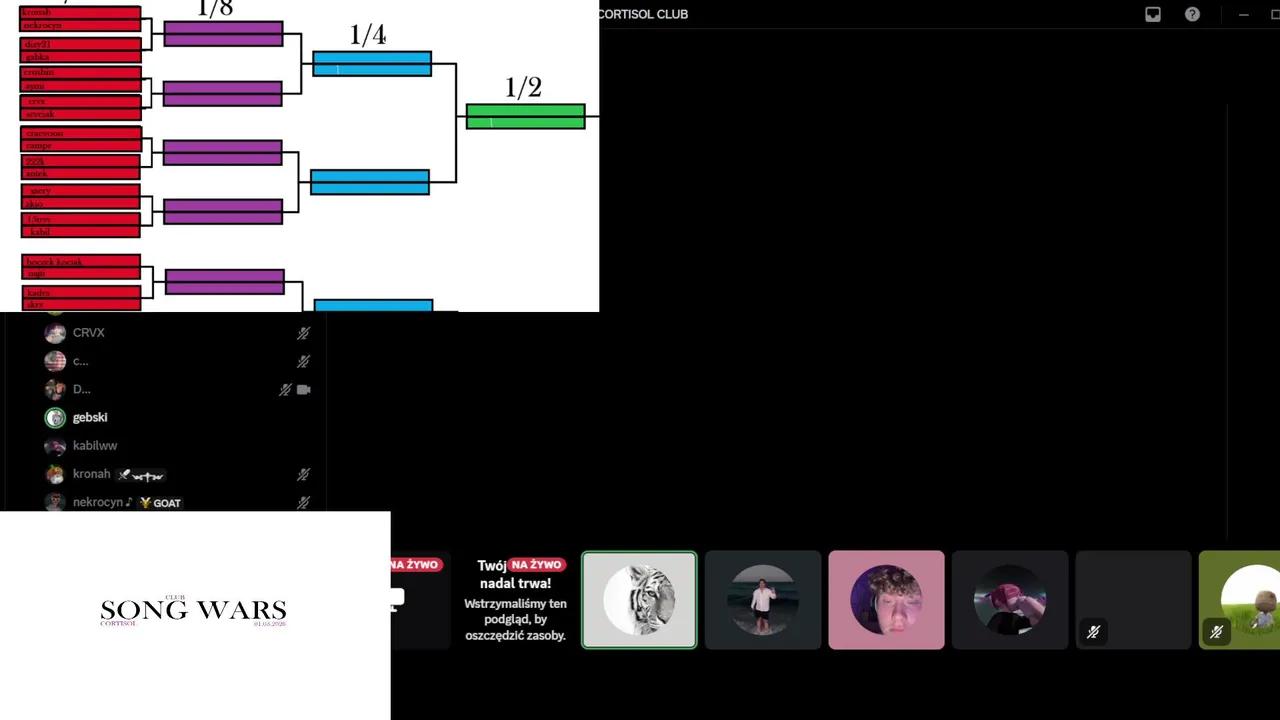The width and height of the screenshot is (1280, 720).
Task: Minimize the Discord window
Action: [x=1244, y=14]
